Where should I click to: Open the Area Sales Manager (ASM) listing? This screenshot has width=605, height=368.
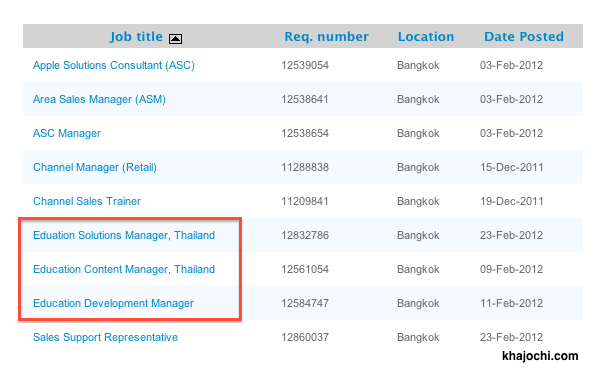coord(99,99)
